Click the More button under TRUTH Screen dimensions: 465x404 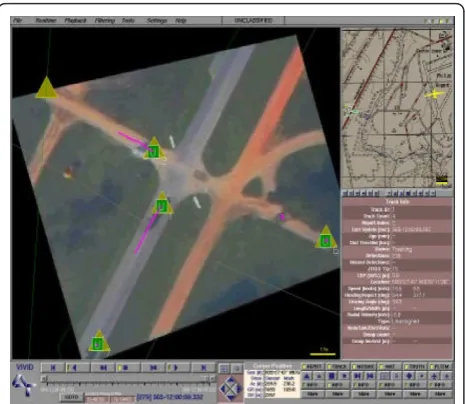415,394
